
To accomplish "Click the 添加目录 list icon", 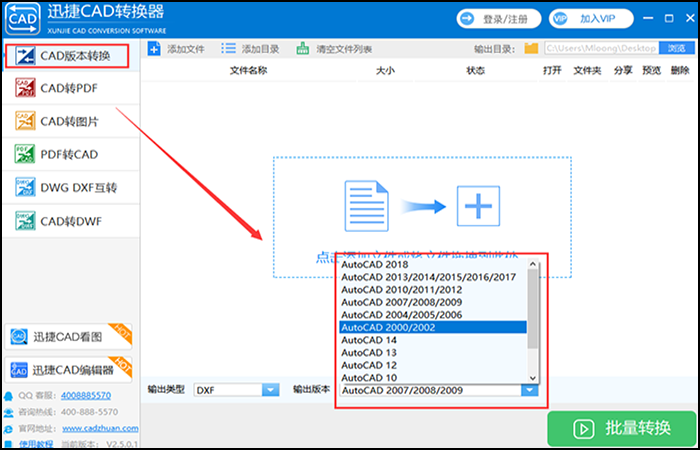I will click(228, 49).
